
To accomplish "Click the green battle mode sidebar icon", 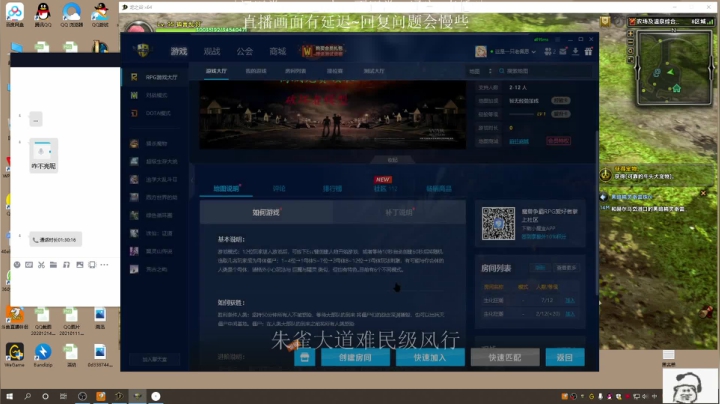I will 134,95.
